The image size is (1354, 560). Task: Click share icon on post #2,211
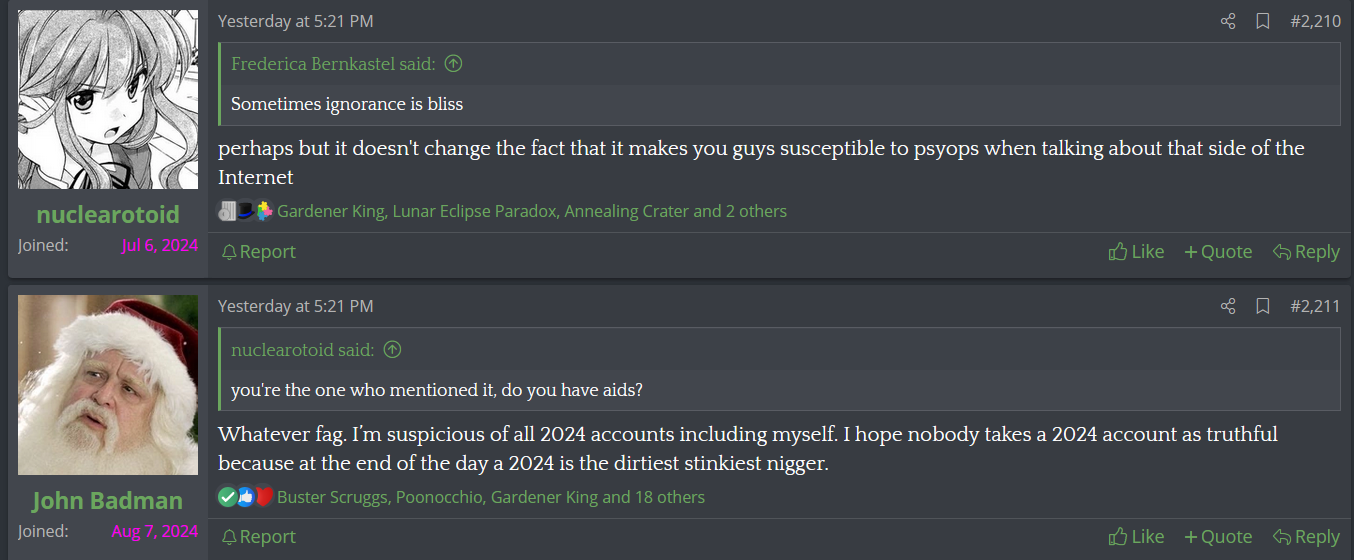(1228, 306)
